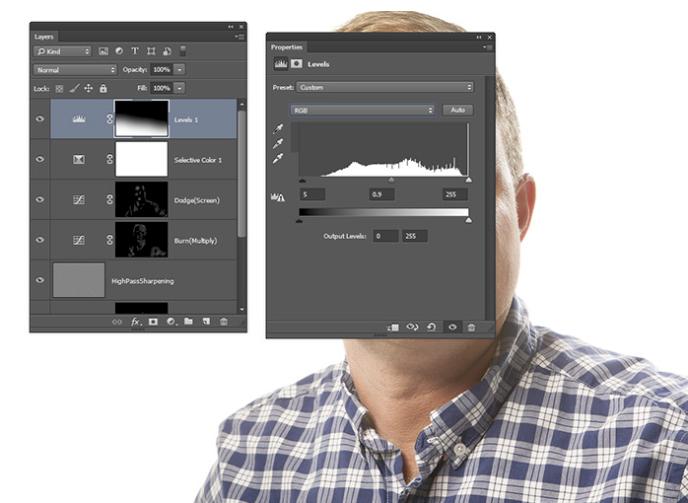Clip adjustment to layer below icon
This screenshot has width=688, height=503.
pos(393,327)
